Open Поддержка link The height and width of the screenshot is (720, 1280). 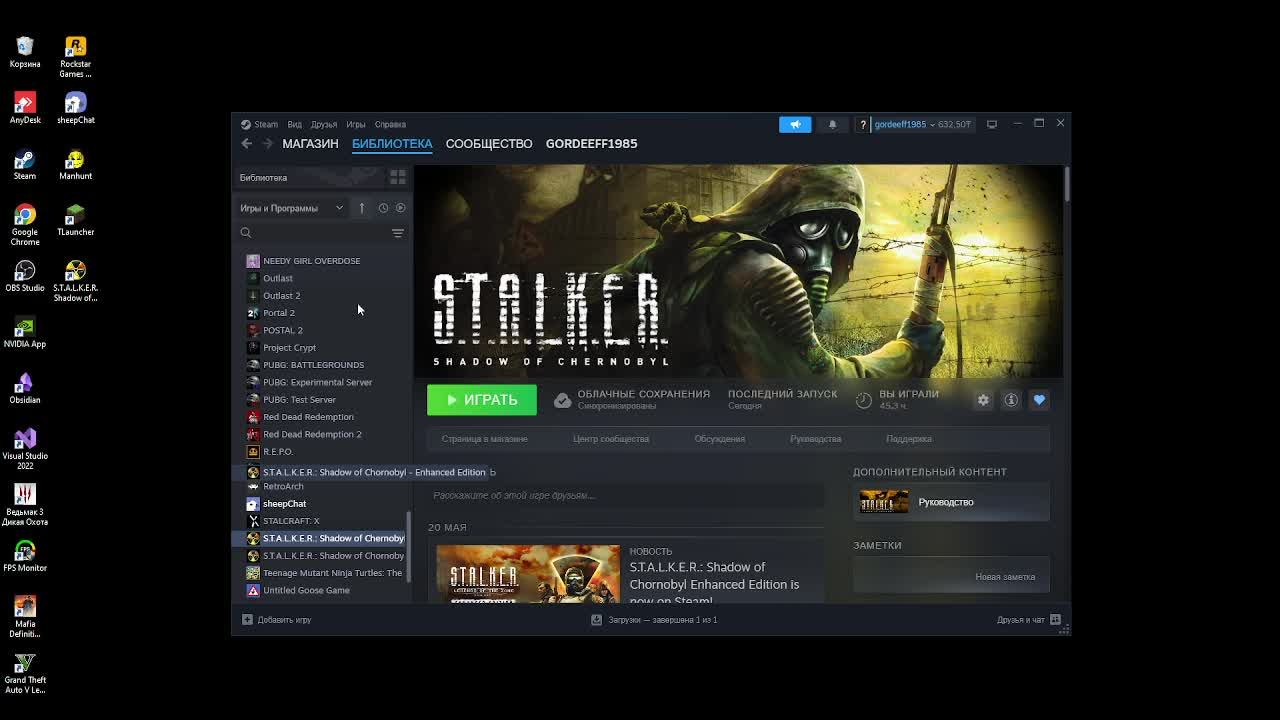[909, 439]
